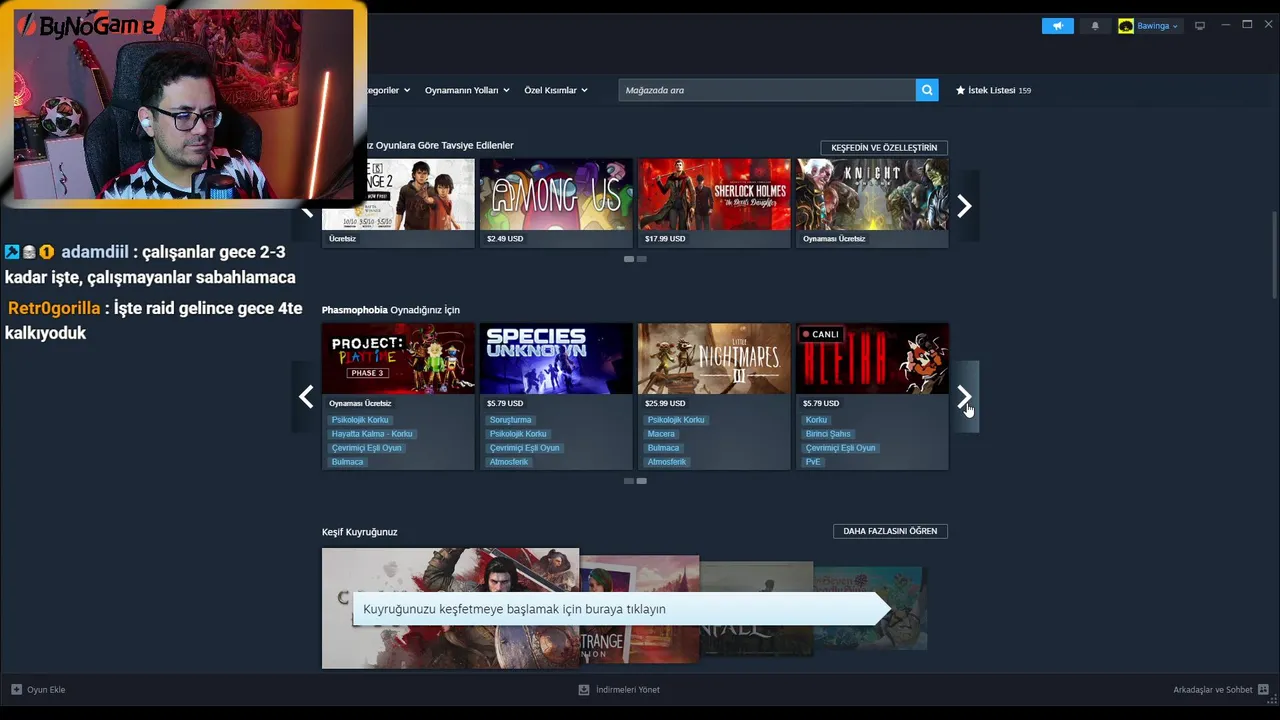Click the $25.99 USD price label
The image size is (1280, 720).
coord(665,403)
